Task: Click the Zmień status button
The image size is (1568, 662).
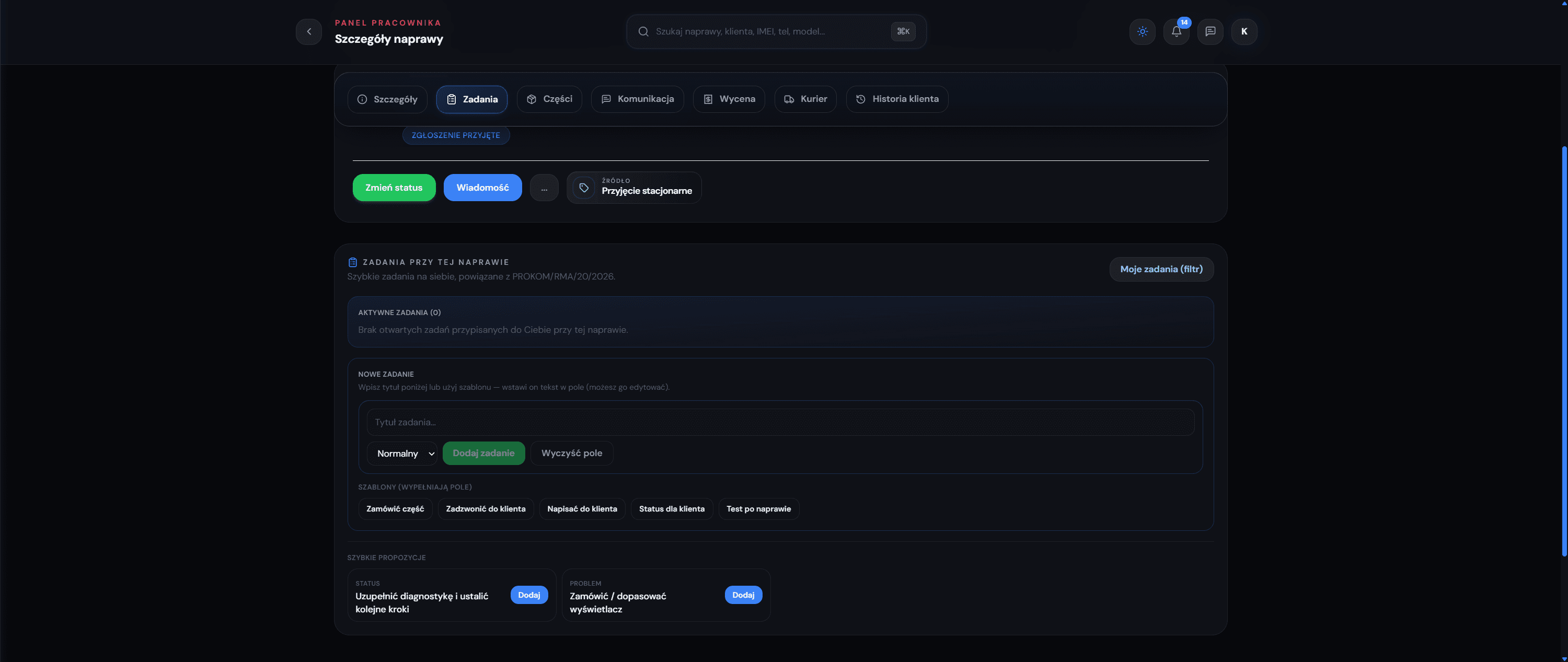Action: [394, 188]
